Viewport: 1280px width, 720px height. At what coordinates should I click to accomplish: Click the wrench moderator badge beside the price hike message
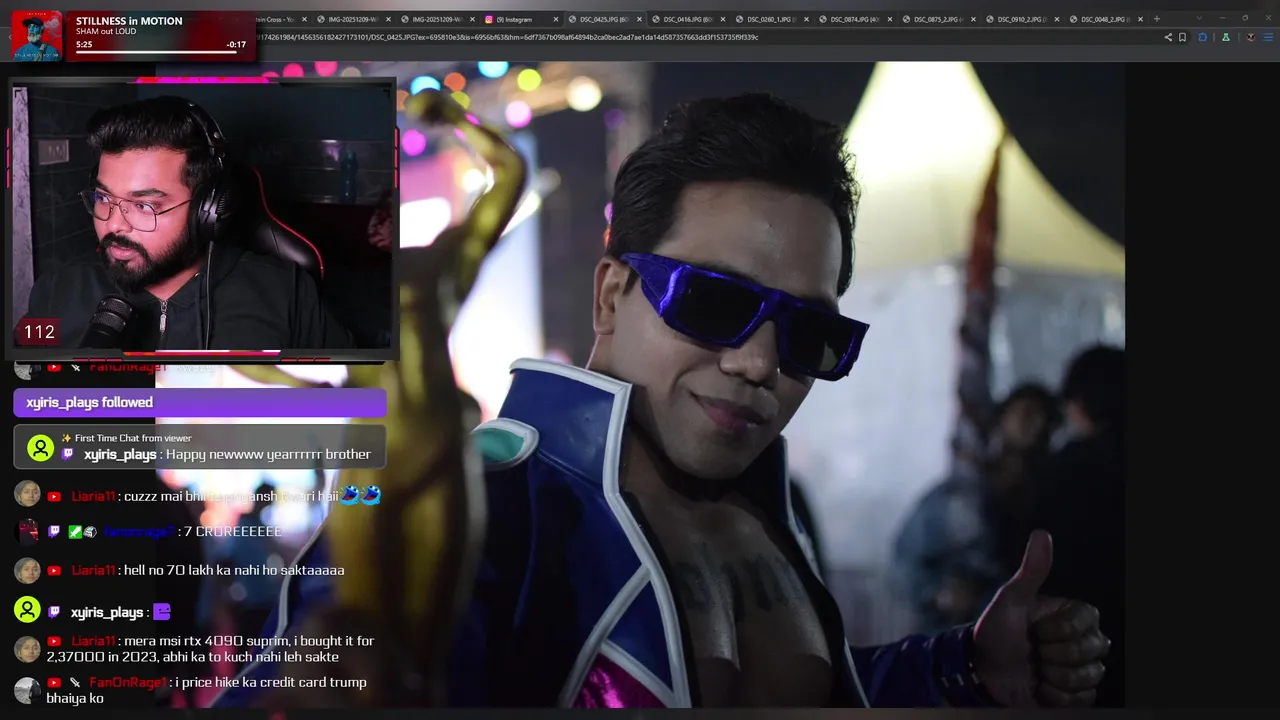click(x=75, y=682)
